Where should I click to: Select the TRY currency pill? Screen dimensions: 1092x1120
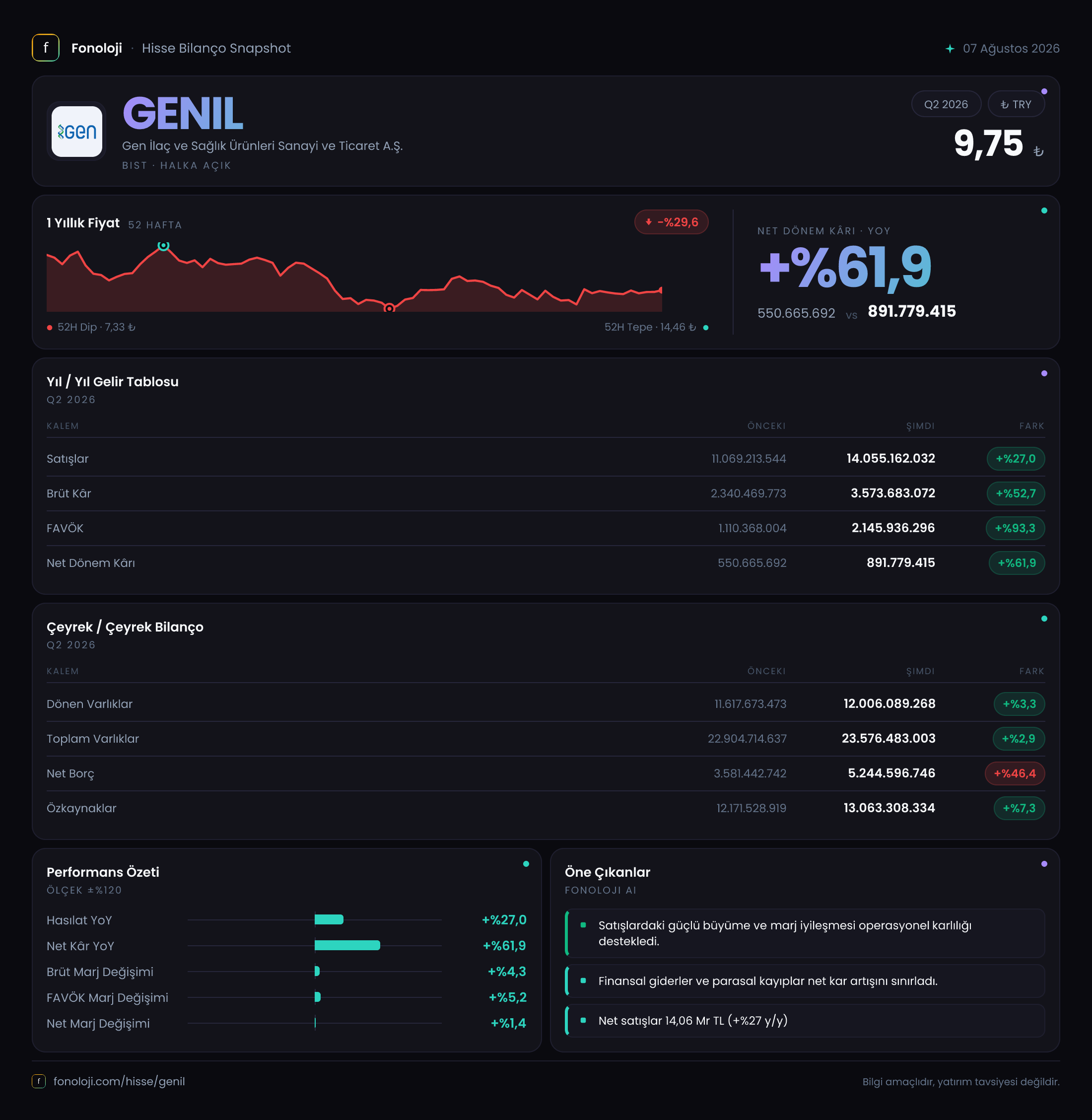pos(1016,104)
